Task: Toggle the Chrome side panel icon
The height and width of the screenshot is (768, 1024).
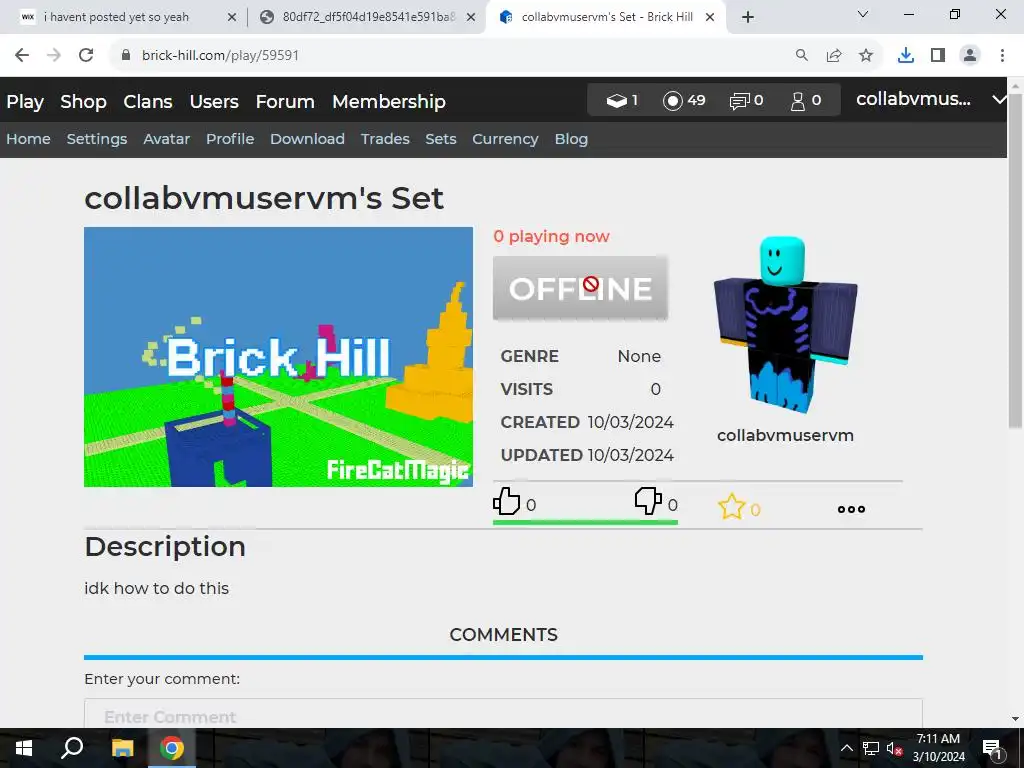Action: pyautogui.click(x=938, y=56)
